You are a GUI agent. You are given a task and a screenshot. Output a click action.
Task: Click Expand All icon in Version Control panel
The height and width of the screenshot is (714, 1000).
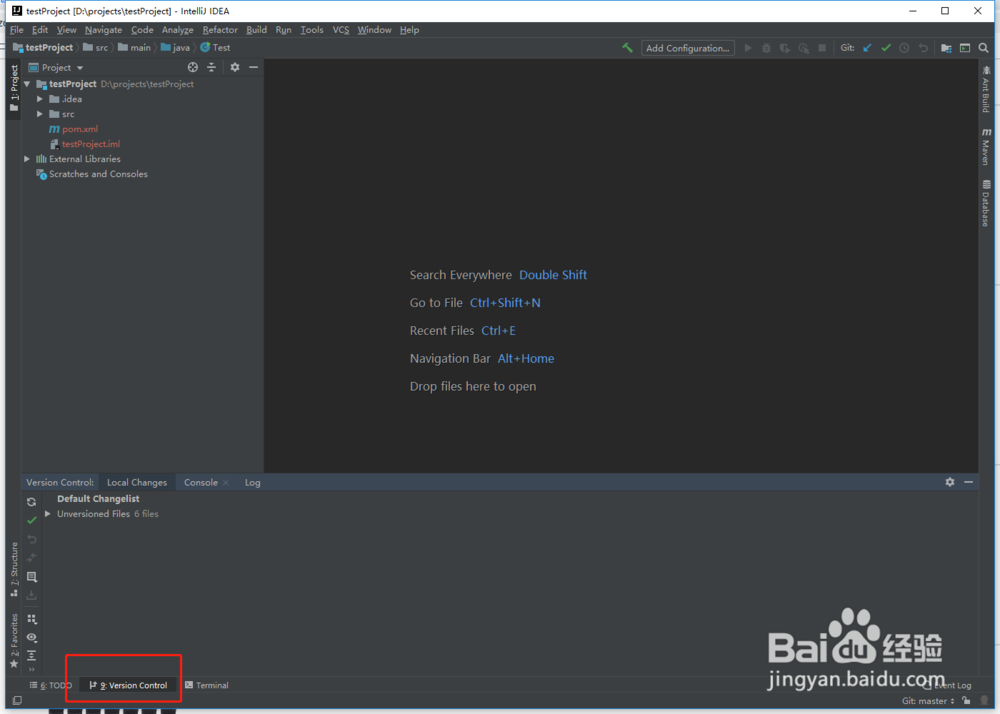click(x=31, y=655)
